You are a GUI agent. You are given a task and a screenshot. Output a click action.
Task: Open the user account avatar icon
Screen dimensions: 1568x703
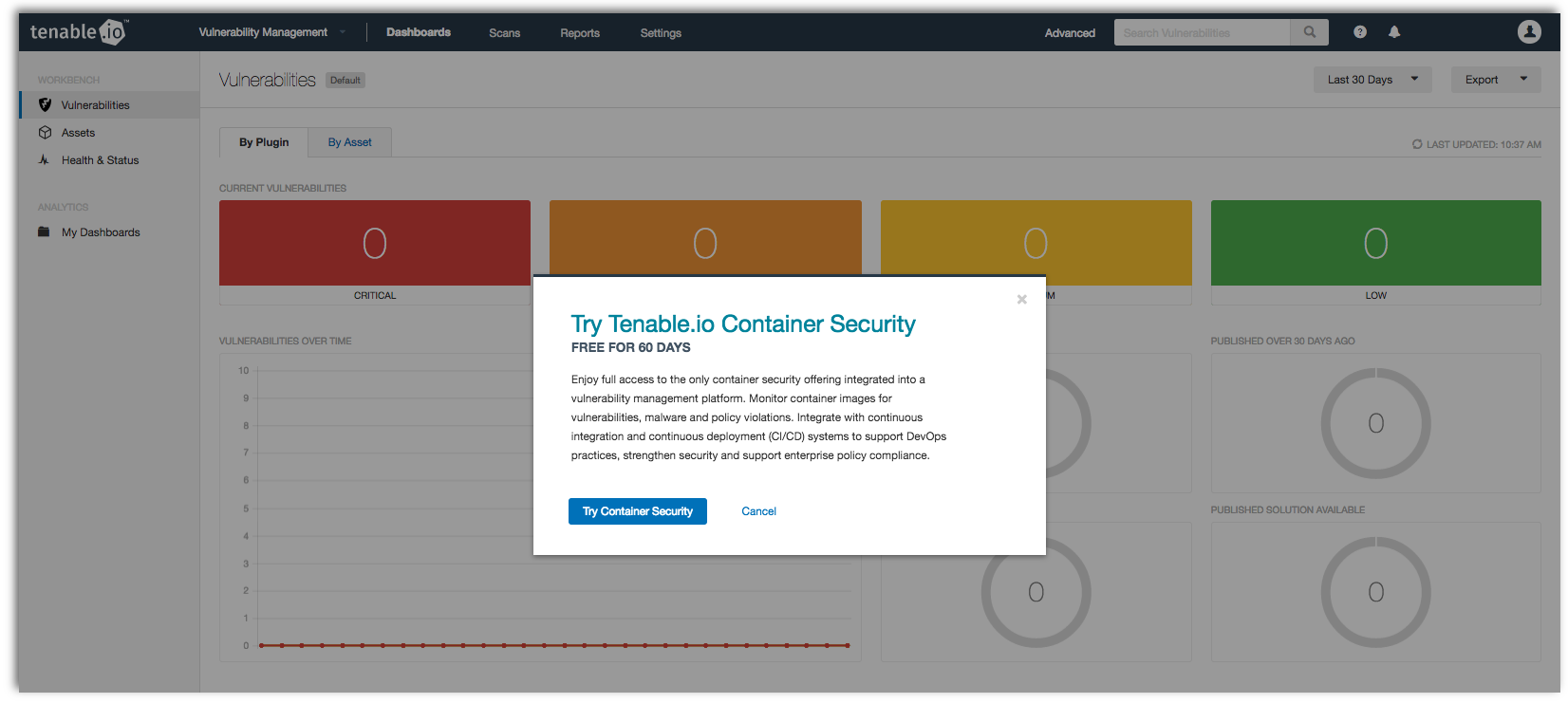pyautogui.click(x=1529, y=32)
